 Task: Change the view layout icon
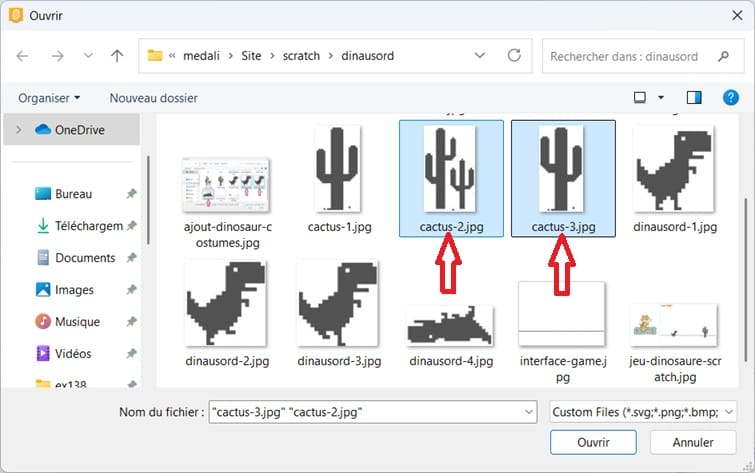click(640, 98)
